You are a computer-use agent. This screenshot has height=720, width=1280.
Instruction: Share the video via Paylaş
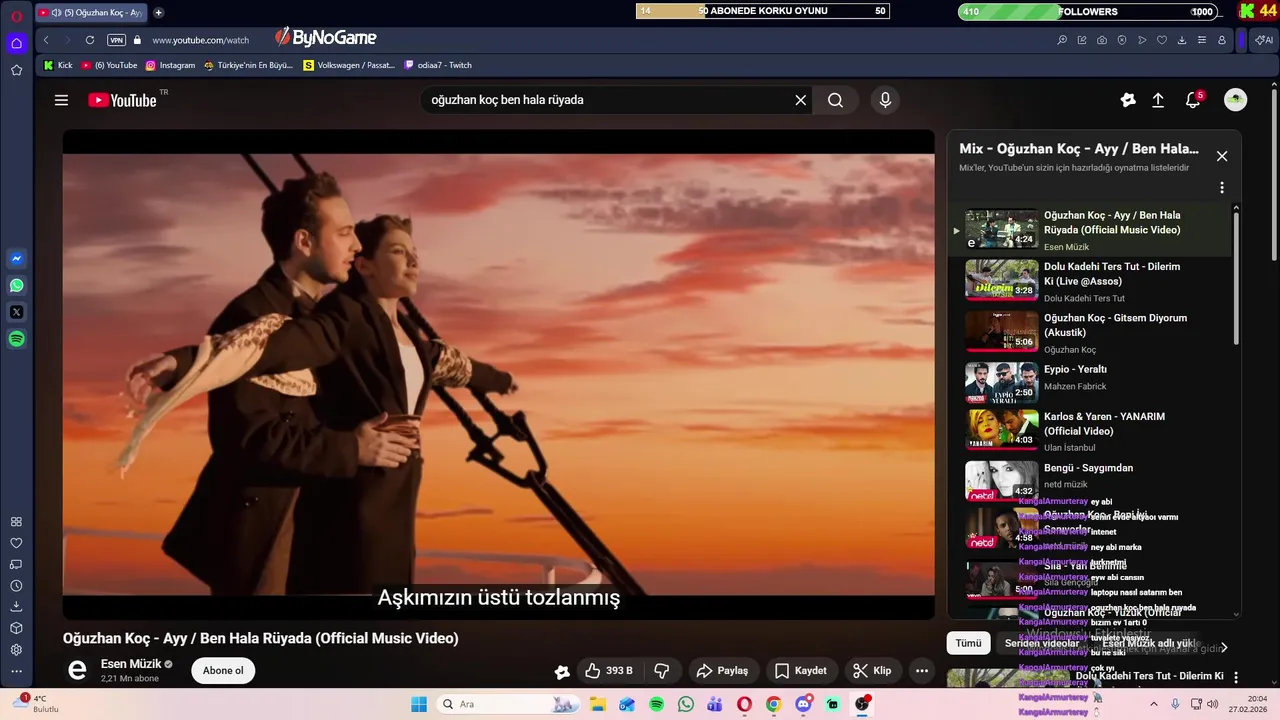click(x=722, y=671)
